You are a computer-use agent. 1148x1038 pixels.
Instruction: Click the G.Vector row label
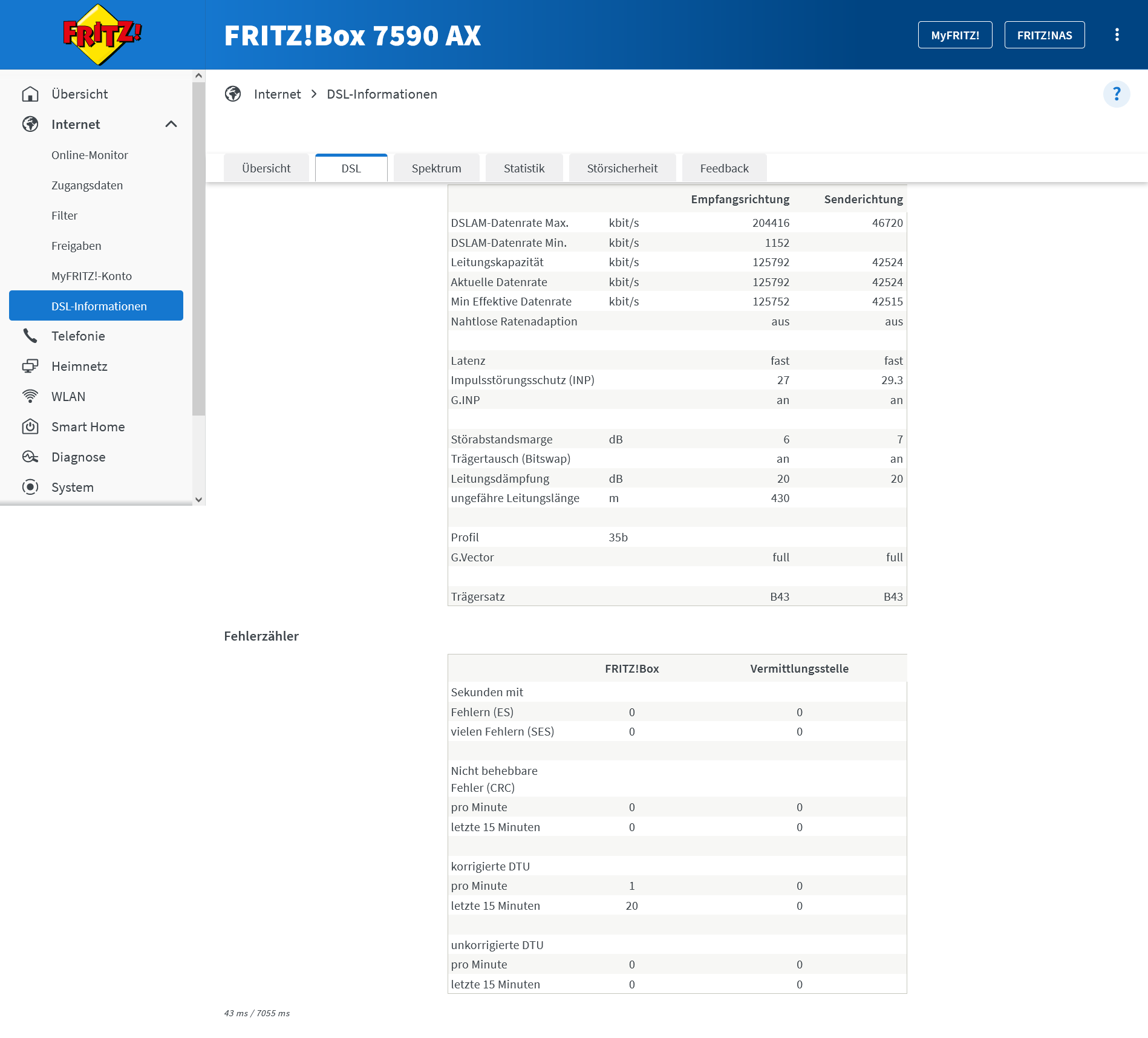coord(472,557)
